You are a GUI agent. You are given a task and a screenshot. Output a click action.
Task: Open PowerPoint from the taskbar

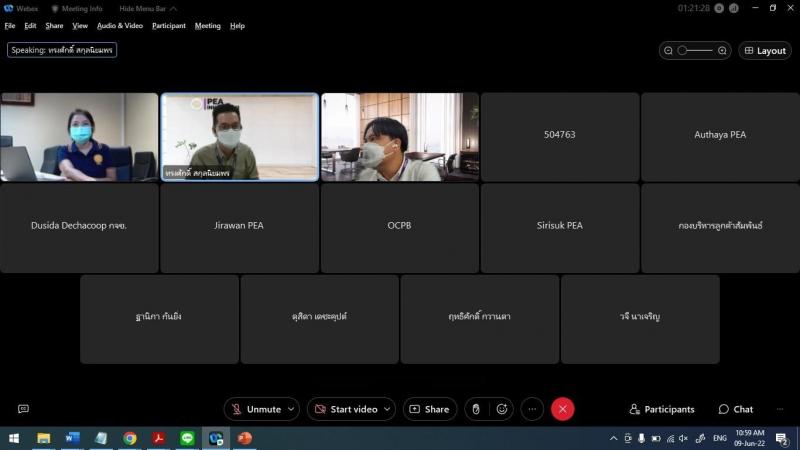(245, 438)
